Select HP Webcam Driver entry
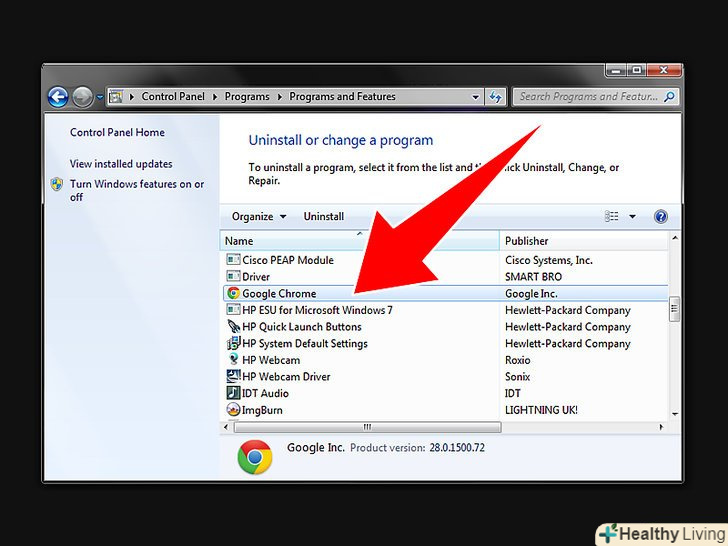Image resolution: width=728 pixels, height=546 pixels. [x=446, y=377]
